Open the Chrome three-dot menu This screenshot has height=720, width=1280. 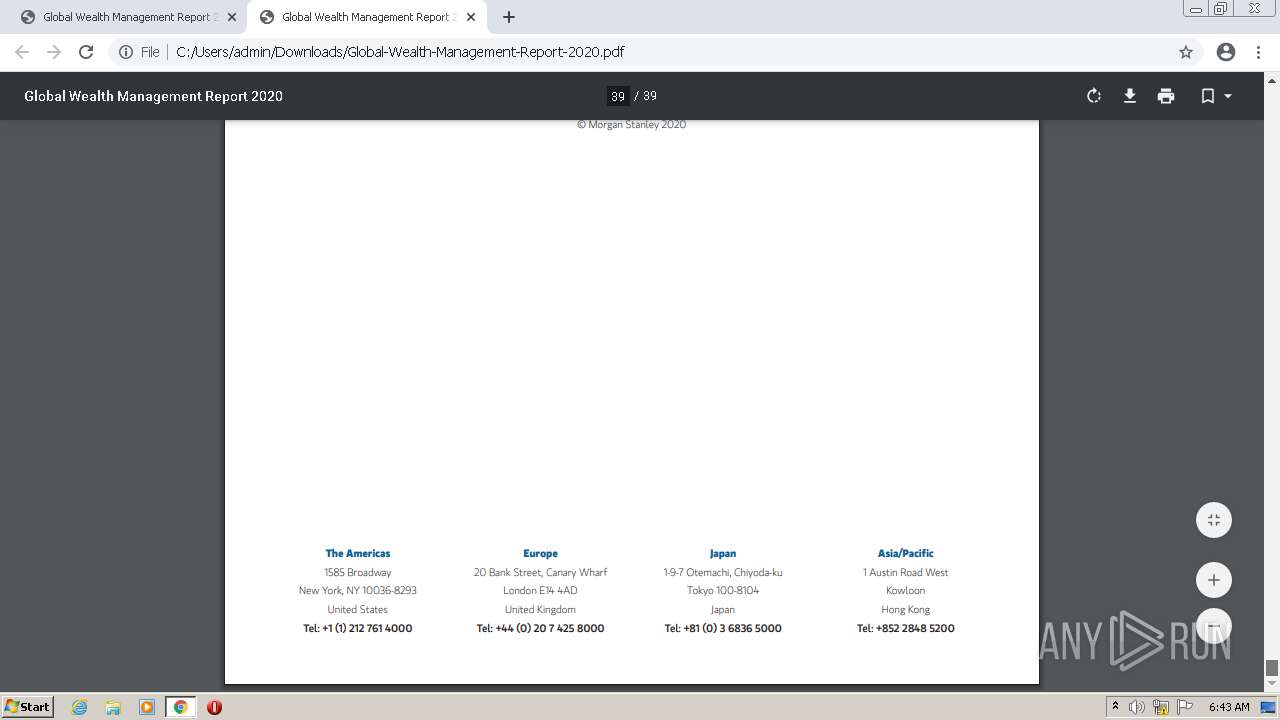click(x=1259, y=52)
